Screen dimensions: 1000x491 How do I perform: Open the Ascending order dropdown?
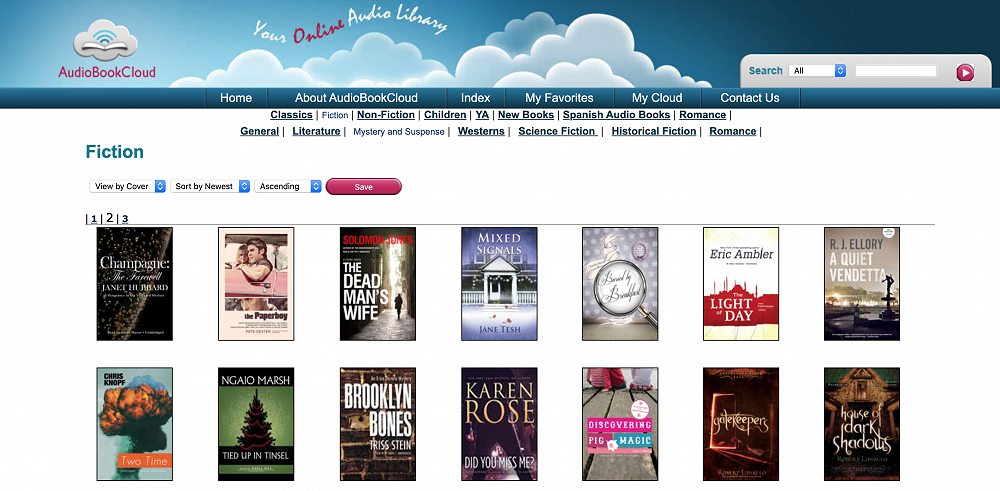(288, 186)
